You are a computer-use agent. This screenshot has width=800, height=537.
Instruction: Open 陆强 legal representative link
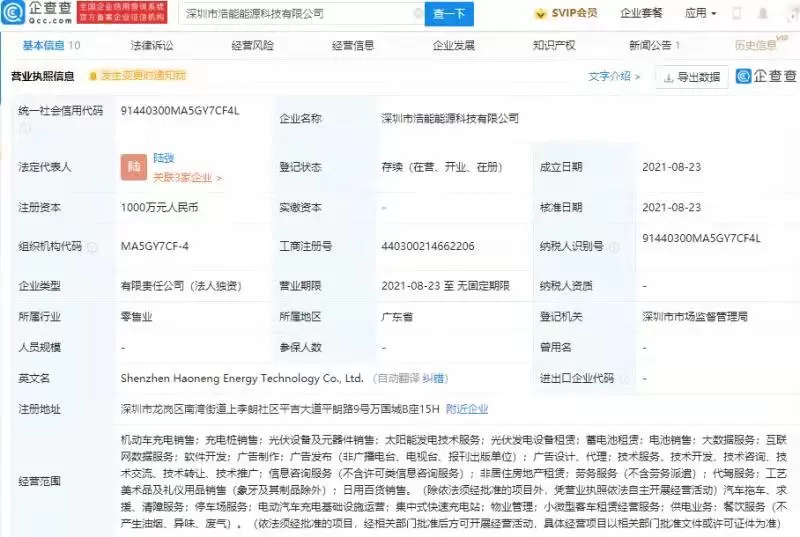(x=164, y=158)
